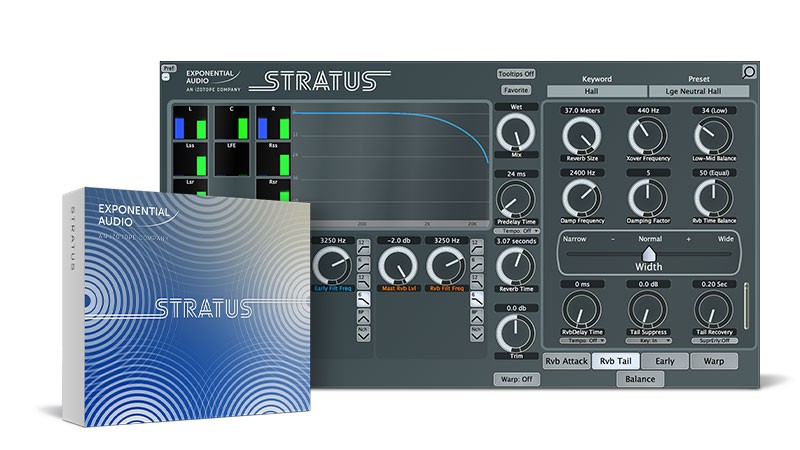Open the Pref button

point(168,68)
